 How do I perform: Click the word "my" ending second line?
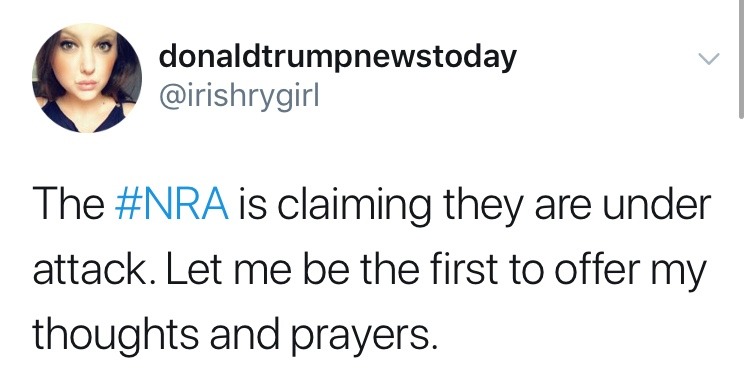coord(688,274)
